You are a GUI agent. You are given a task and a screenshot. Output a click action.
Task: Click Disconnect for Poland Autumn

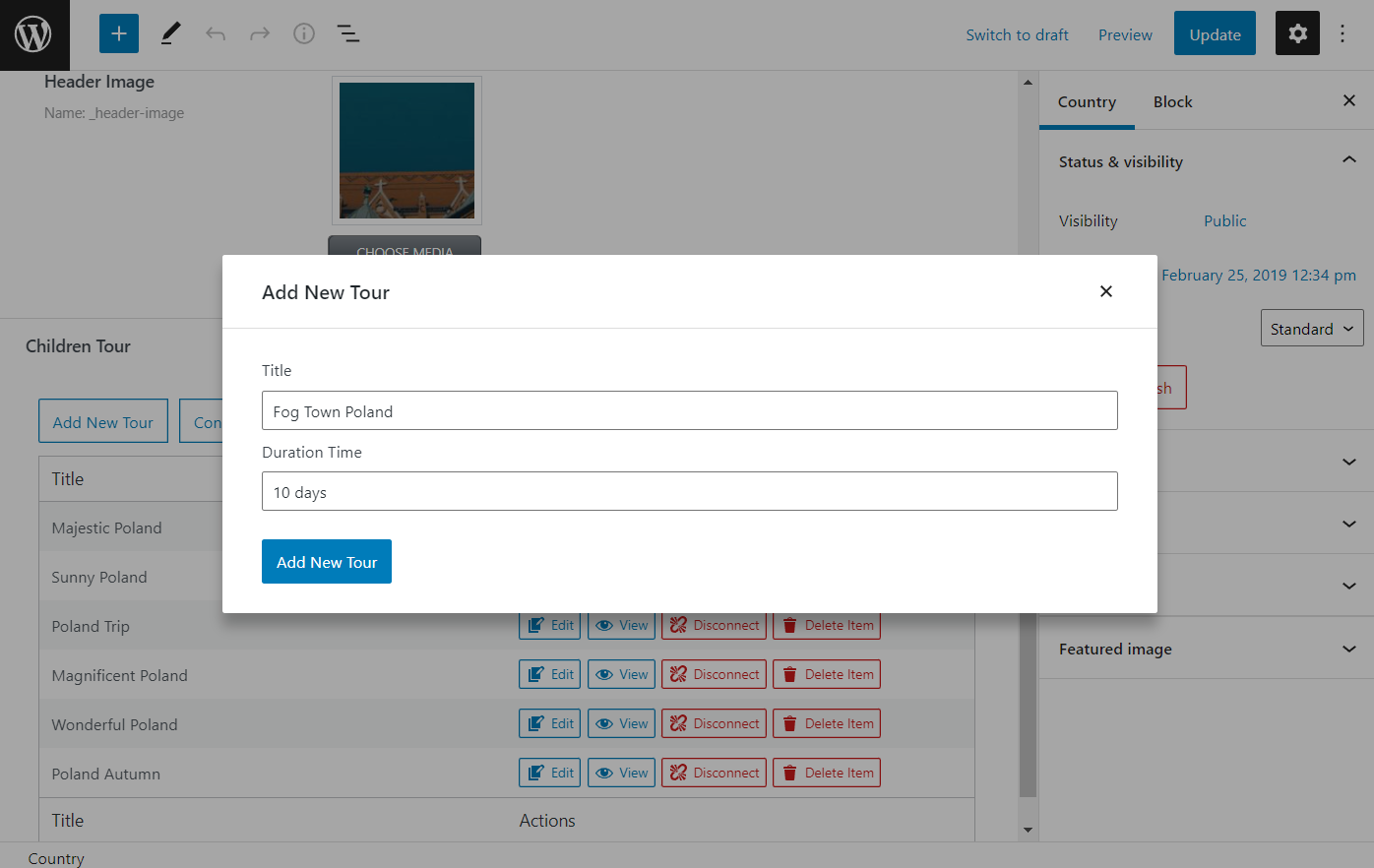(714, 773)
